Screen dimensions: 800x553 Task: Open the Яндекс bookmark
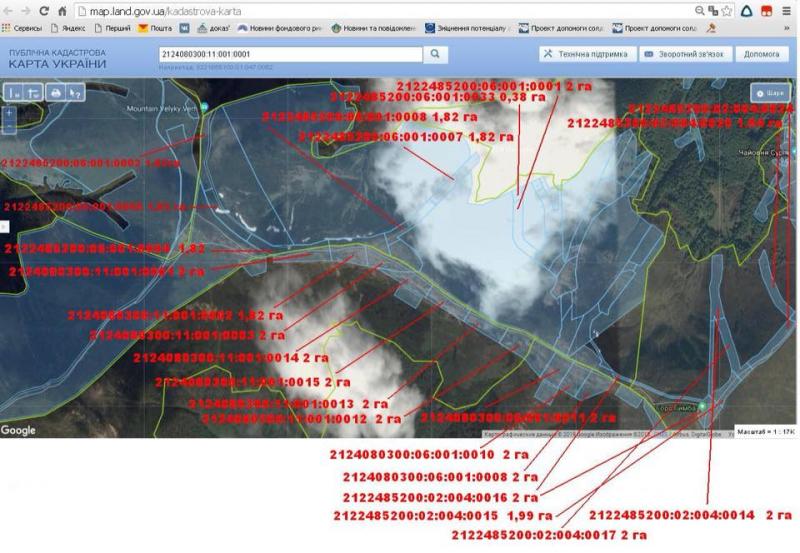[63, 28]
